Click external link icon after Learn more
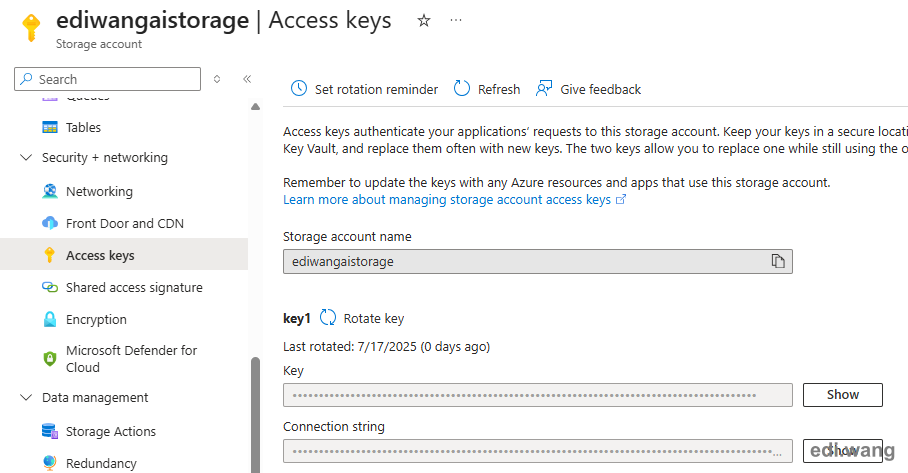 [621, 200]
